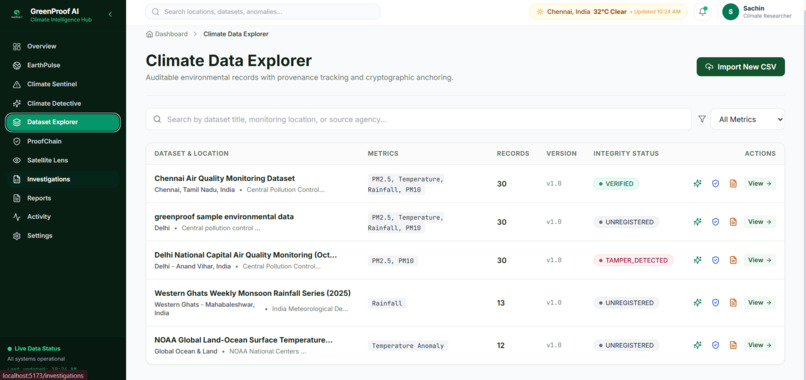The image size is (806, 380).
Task: Click the Import New CSV button
Action: coord(740,67)
